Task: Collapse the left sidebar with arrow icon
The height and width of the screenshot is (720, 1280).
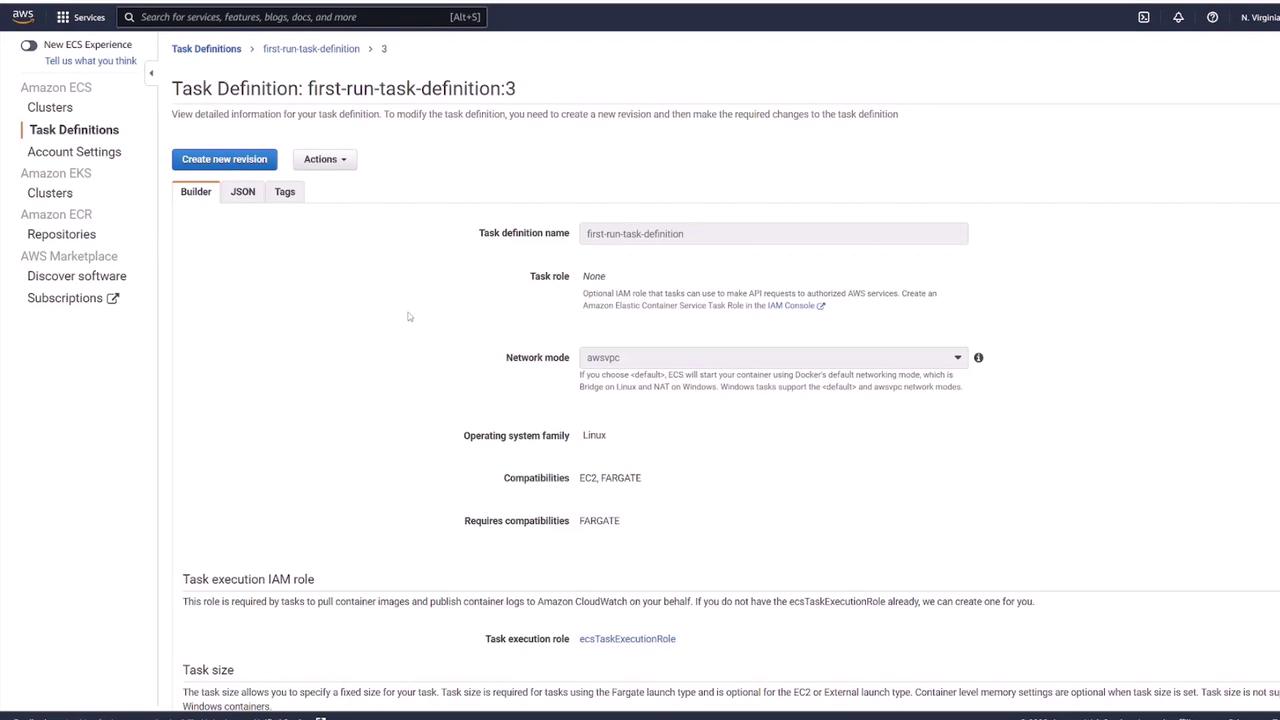Action: (x=151, y=73)
